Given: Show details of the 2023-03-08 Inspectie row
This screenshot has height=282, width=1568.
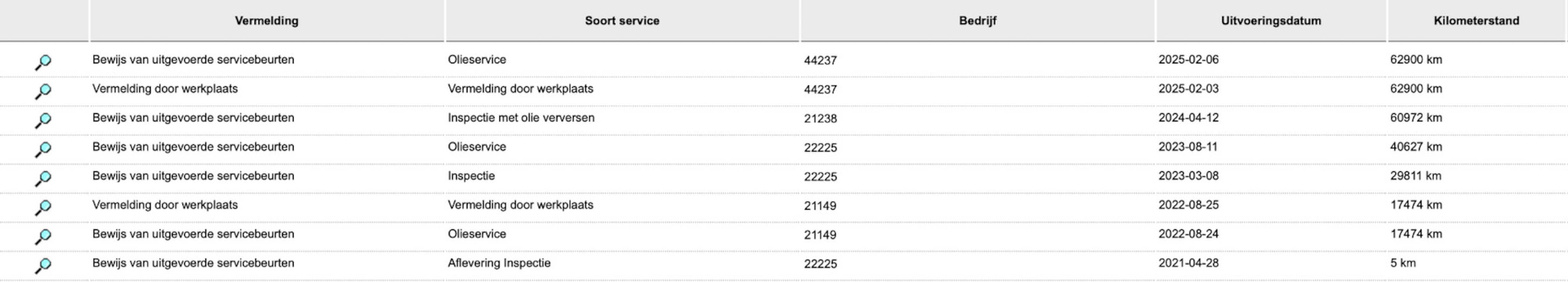Looking at the screenshot, I should pos(43,178).
